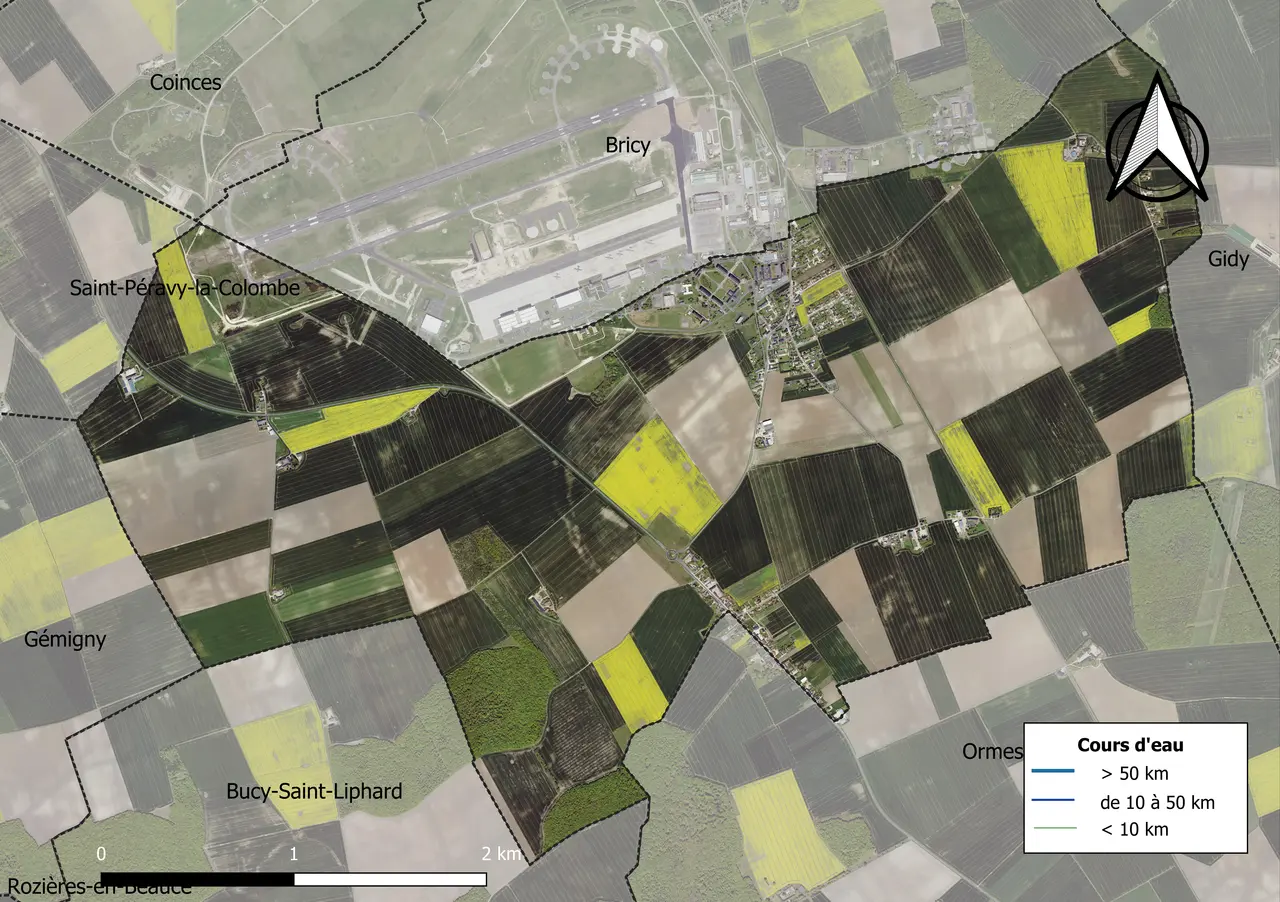This screenshot has width=1280, height=902.
Task: Select the Ormes commune label
Action: click(992, 752)
